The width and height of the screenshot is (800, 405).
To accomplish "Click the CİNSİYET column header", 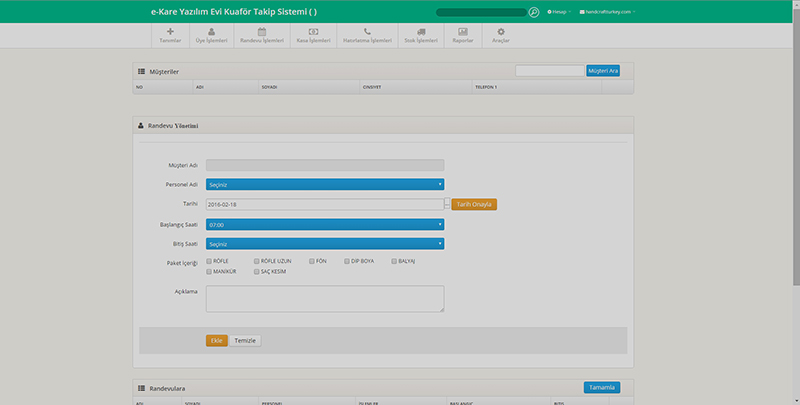I will coord(416,87).
